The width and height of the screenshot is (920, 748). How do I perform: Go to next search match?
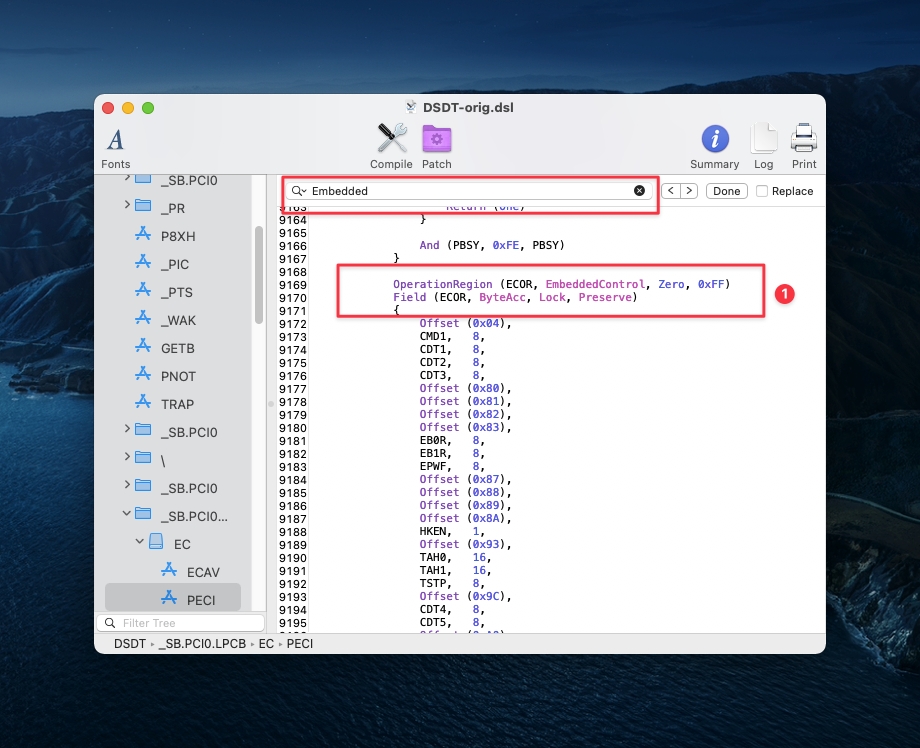(x=689, y=191)
